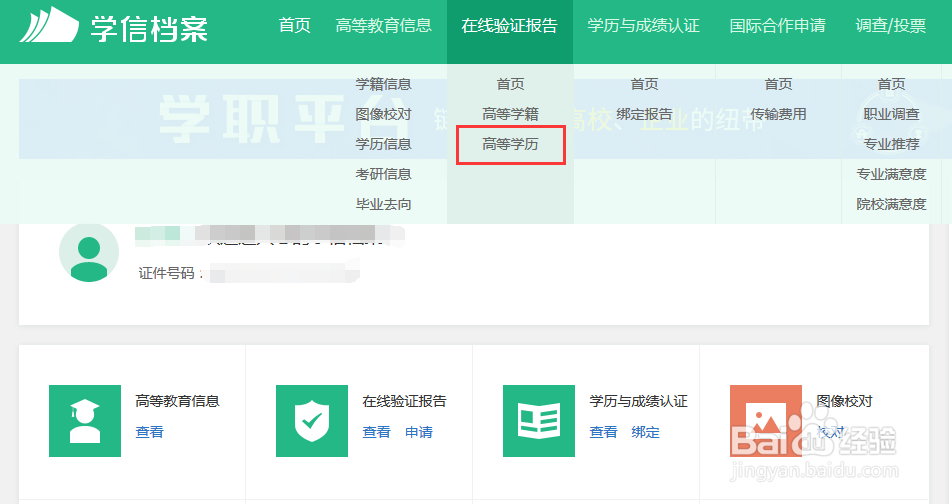Select 职业调查 in the dropdown
The image size is (952, 504).
click(x=892, y=114)
